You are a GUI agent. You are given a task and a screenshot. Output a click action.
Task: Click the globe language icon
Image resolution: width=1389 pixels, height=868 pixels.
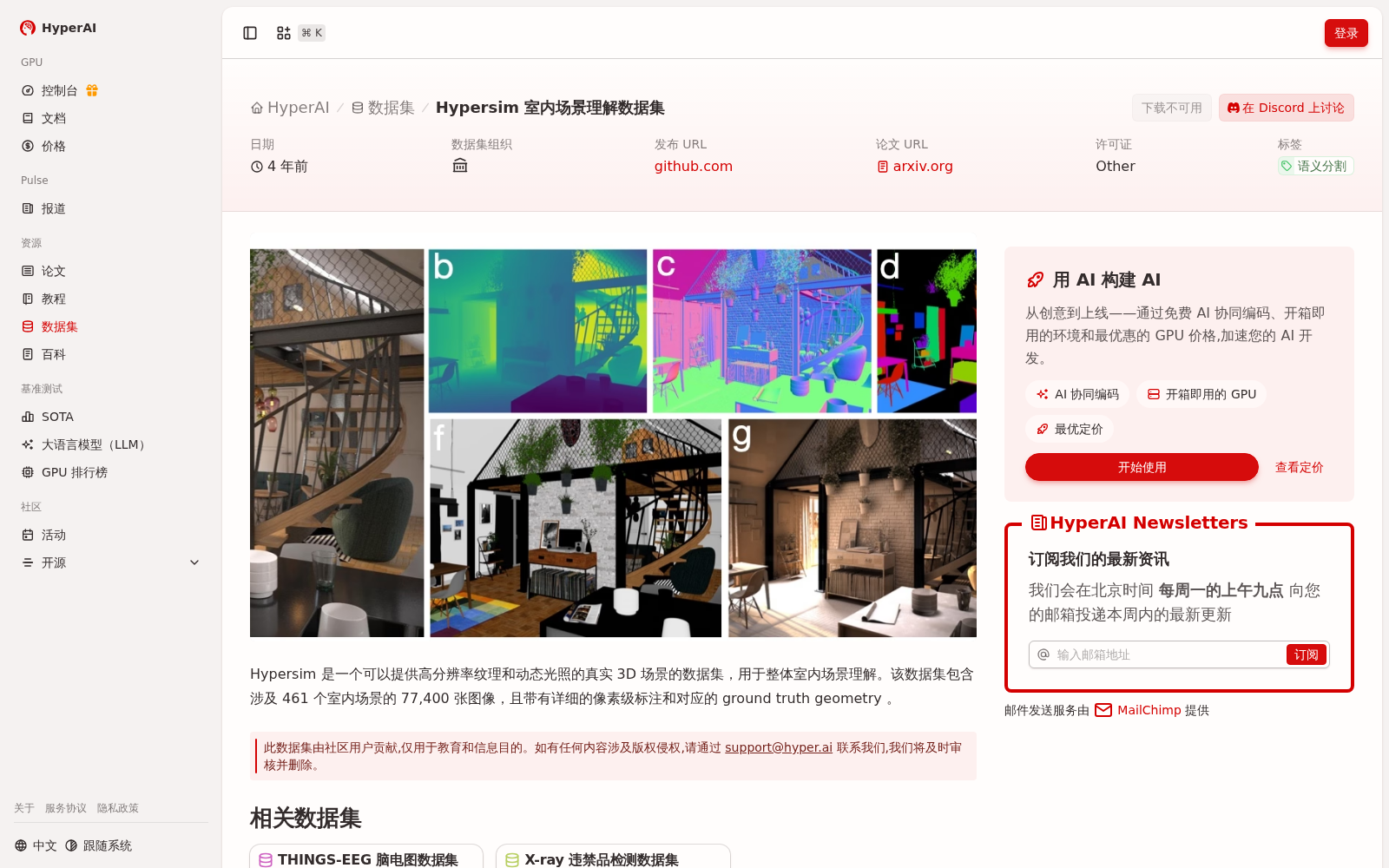click(21, 845)
